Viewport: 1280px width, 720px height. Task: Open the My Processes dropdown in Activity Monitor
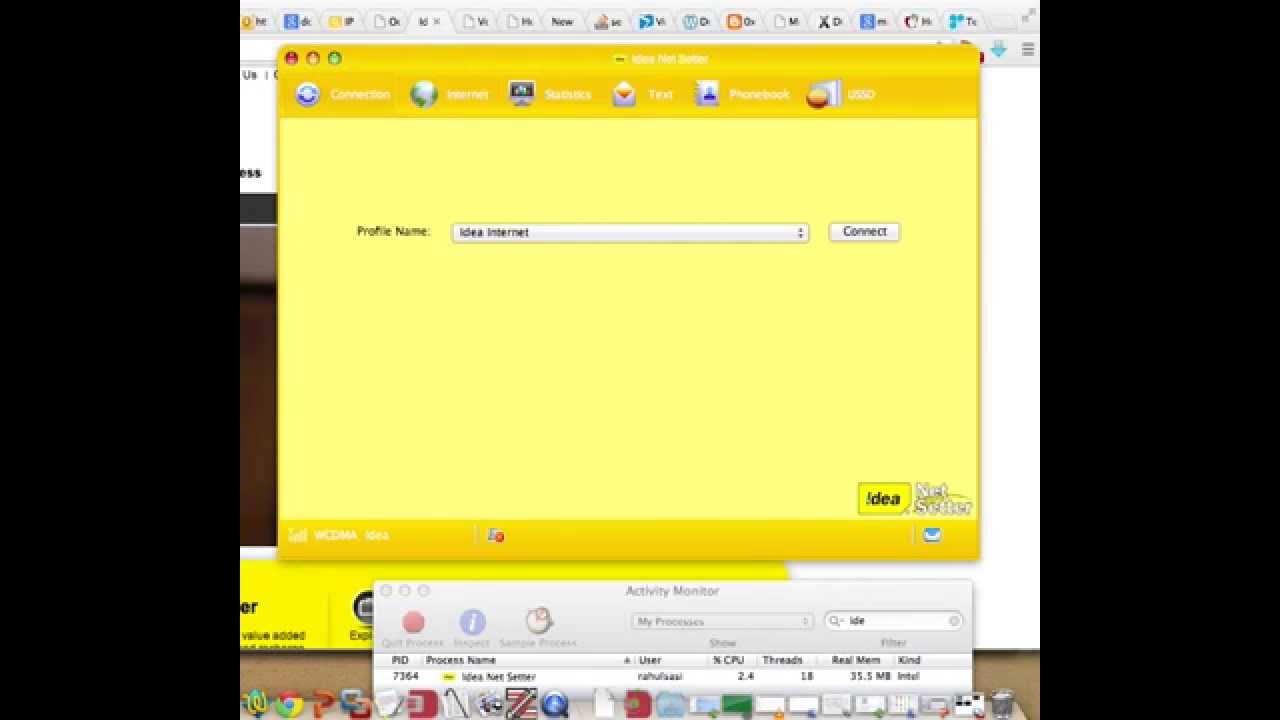[722, 621]
